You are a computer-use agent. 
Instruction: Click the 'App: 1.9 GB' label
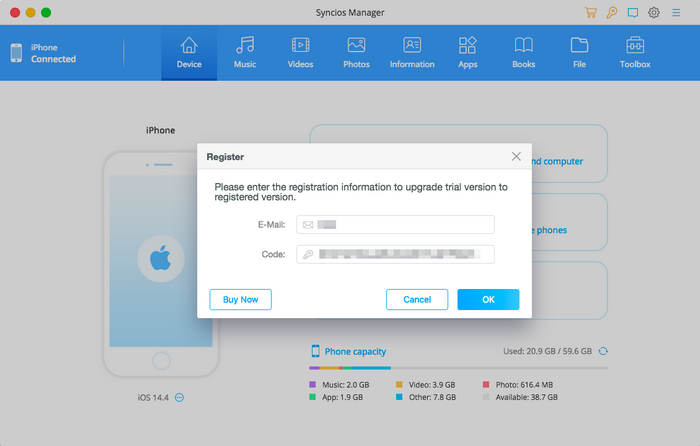tap(342, 397)
